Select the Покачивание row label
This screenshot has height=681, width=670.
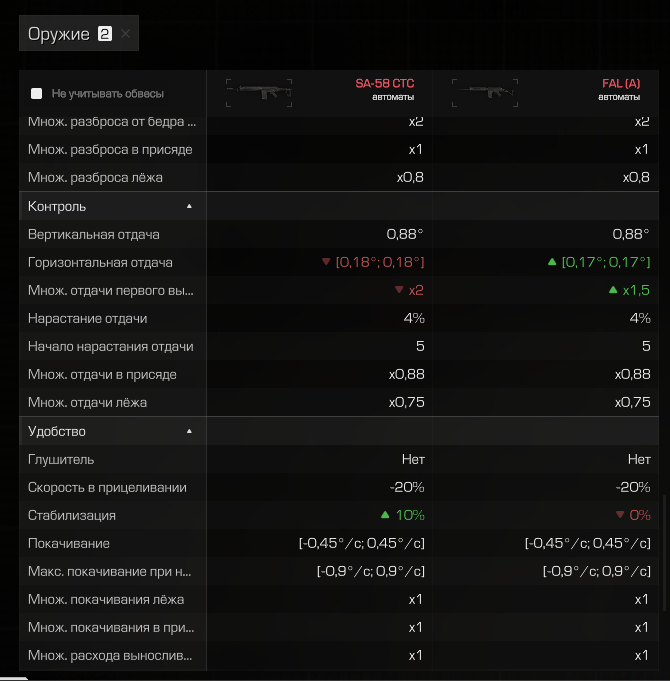pyautogui.click(x=69, y=543)
